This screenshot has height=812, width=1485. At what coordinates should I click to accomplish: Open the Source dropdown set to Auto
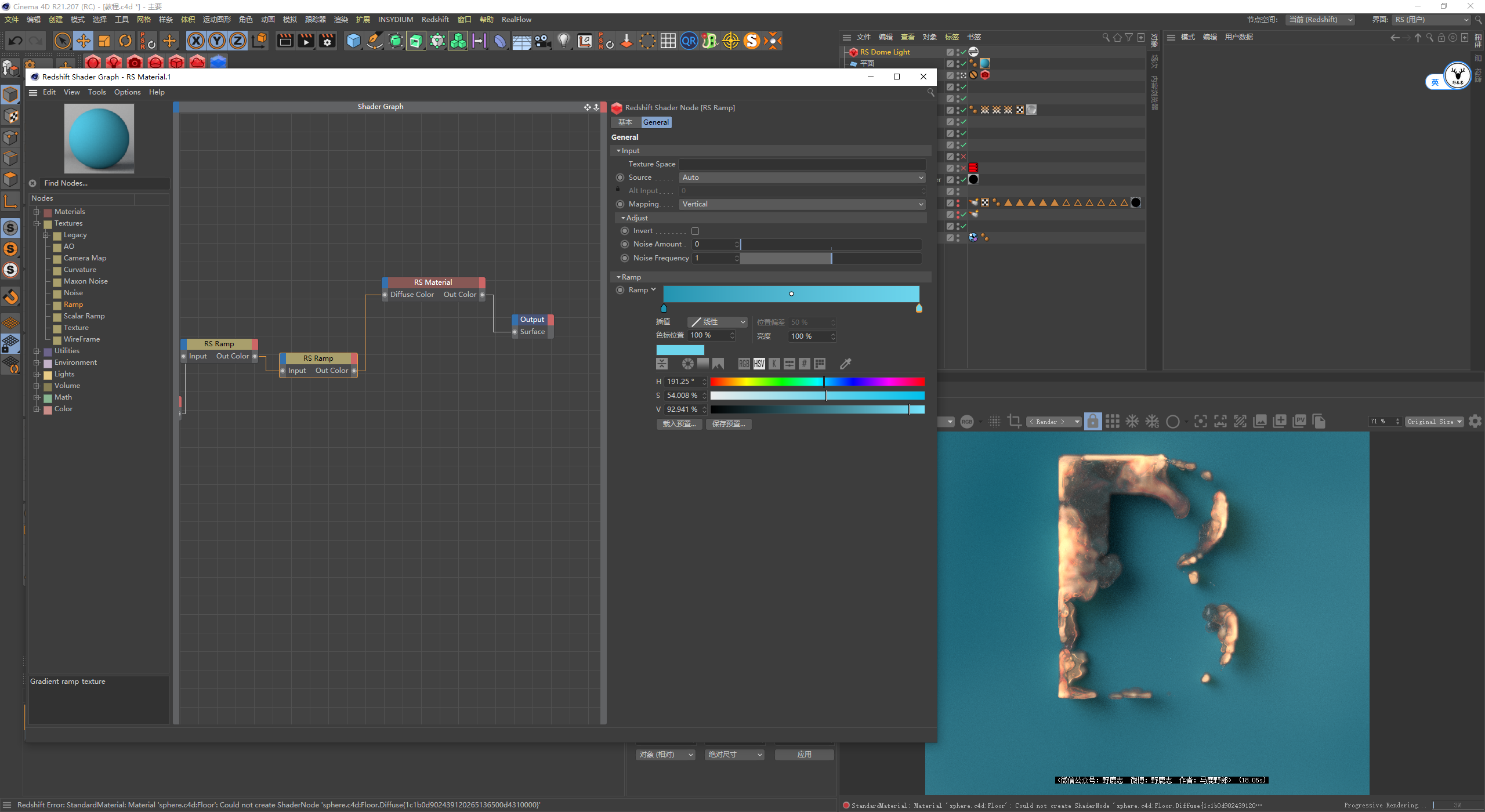point(802,177)
